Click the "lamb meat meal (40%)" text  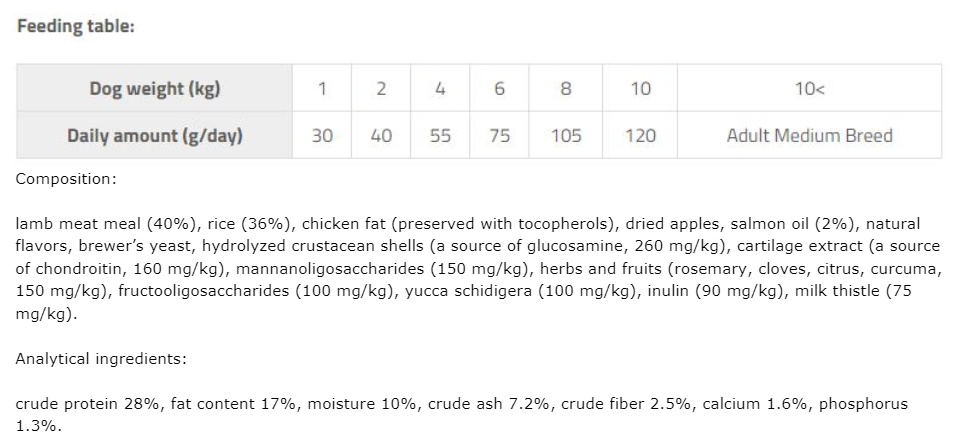92,225
